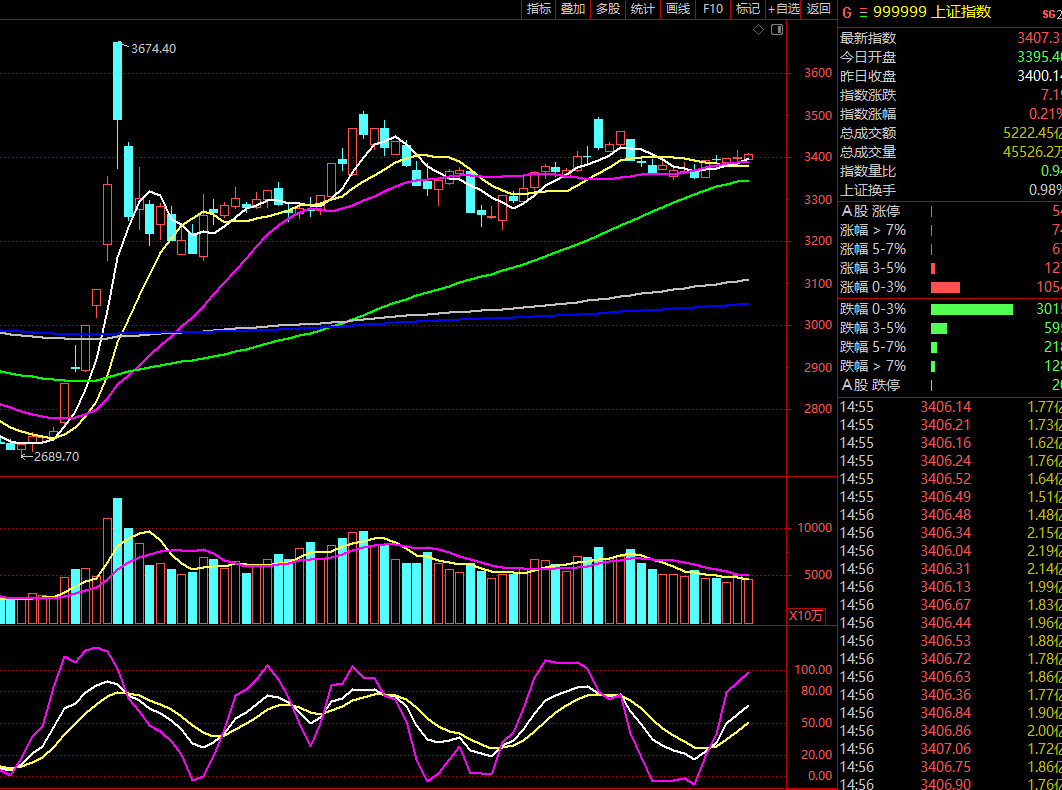Open the 叠加 overlay menu
This screenshot has width=1062, height=790.
pos(573,9)
